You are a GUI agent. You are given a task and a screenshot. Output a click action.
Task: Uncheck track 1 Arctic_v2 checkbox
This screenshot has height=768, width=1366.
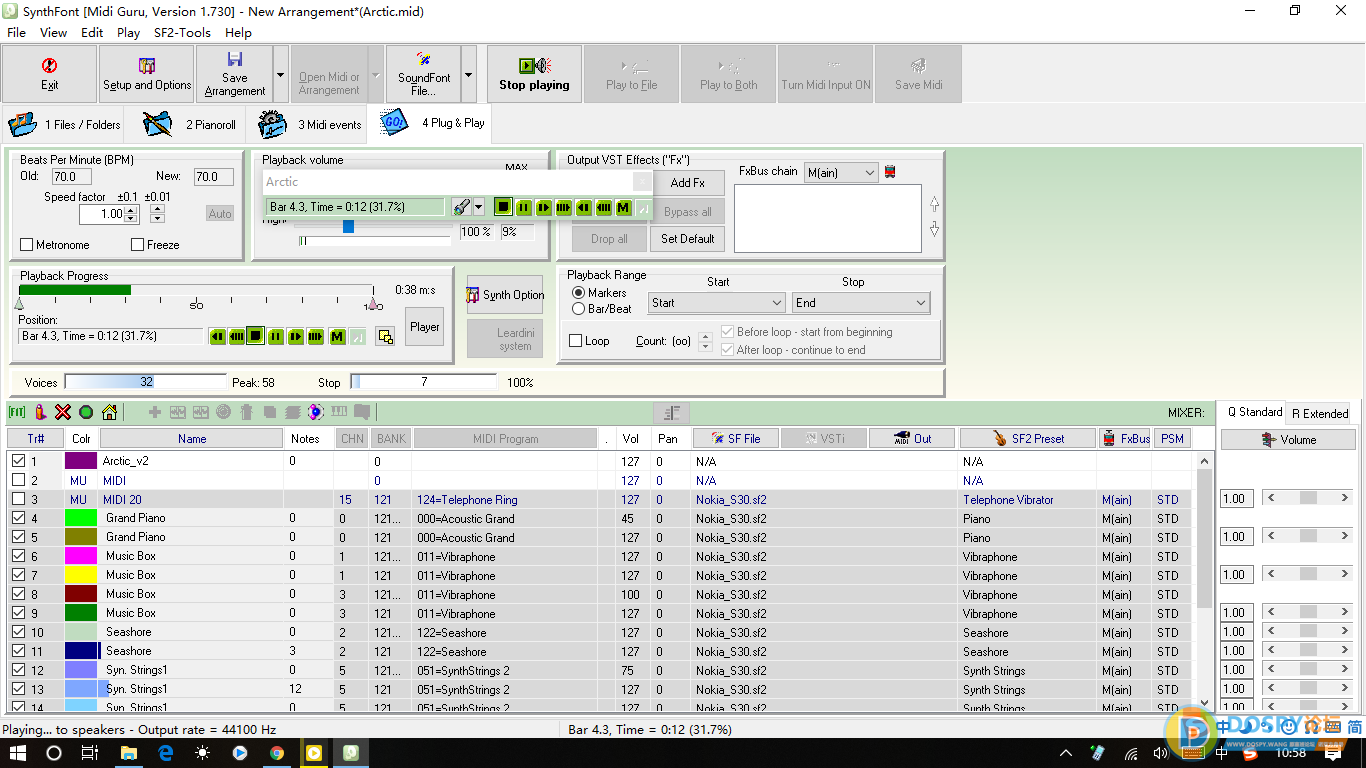coord(18,461)
